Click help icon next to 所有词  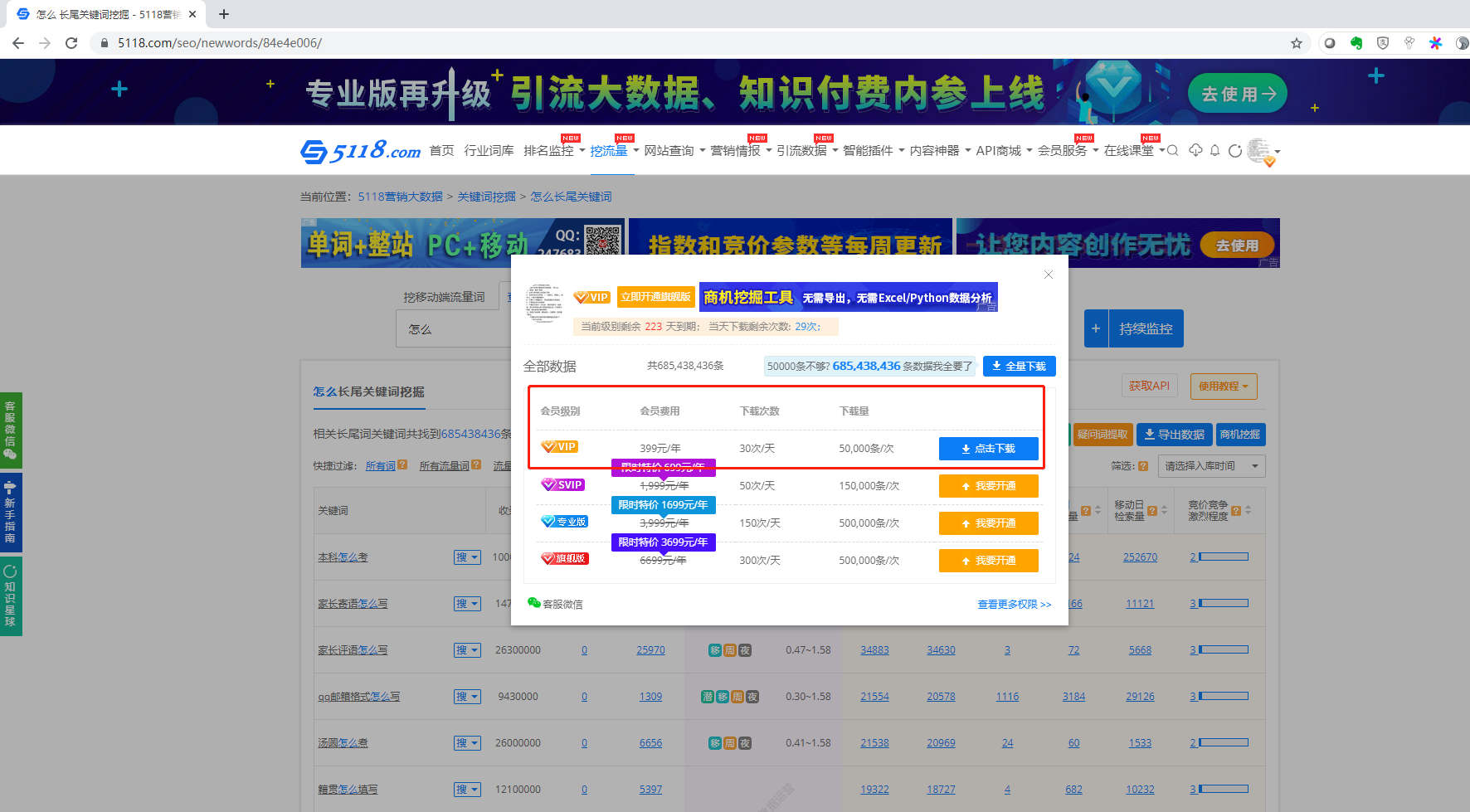[x=402, y=465]
